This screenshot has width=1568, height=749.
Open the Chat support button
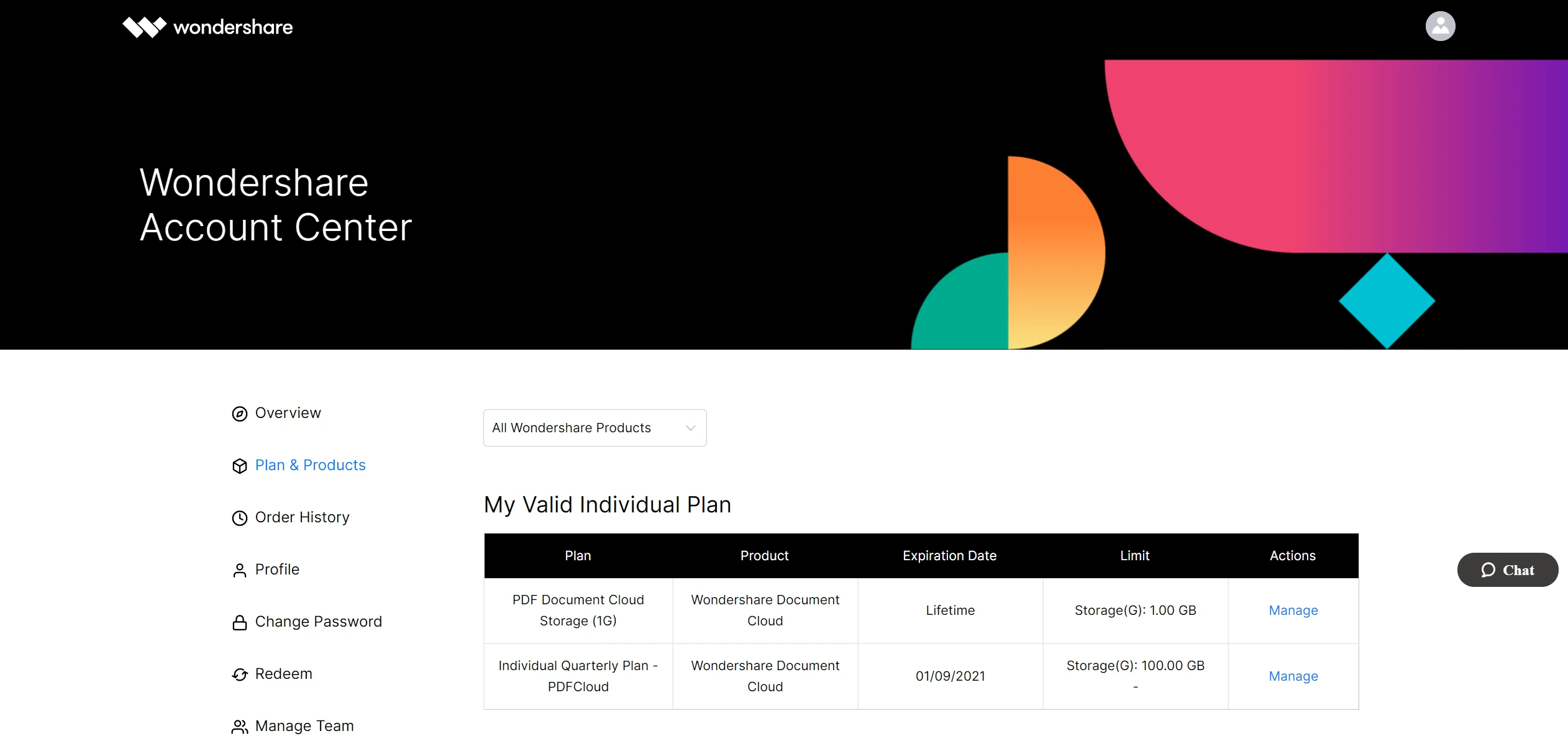[x=1507, y=570]
